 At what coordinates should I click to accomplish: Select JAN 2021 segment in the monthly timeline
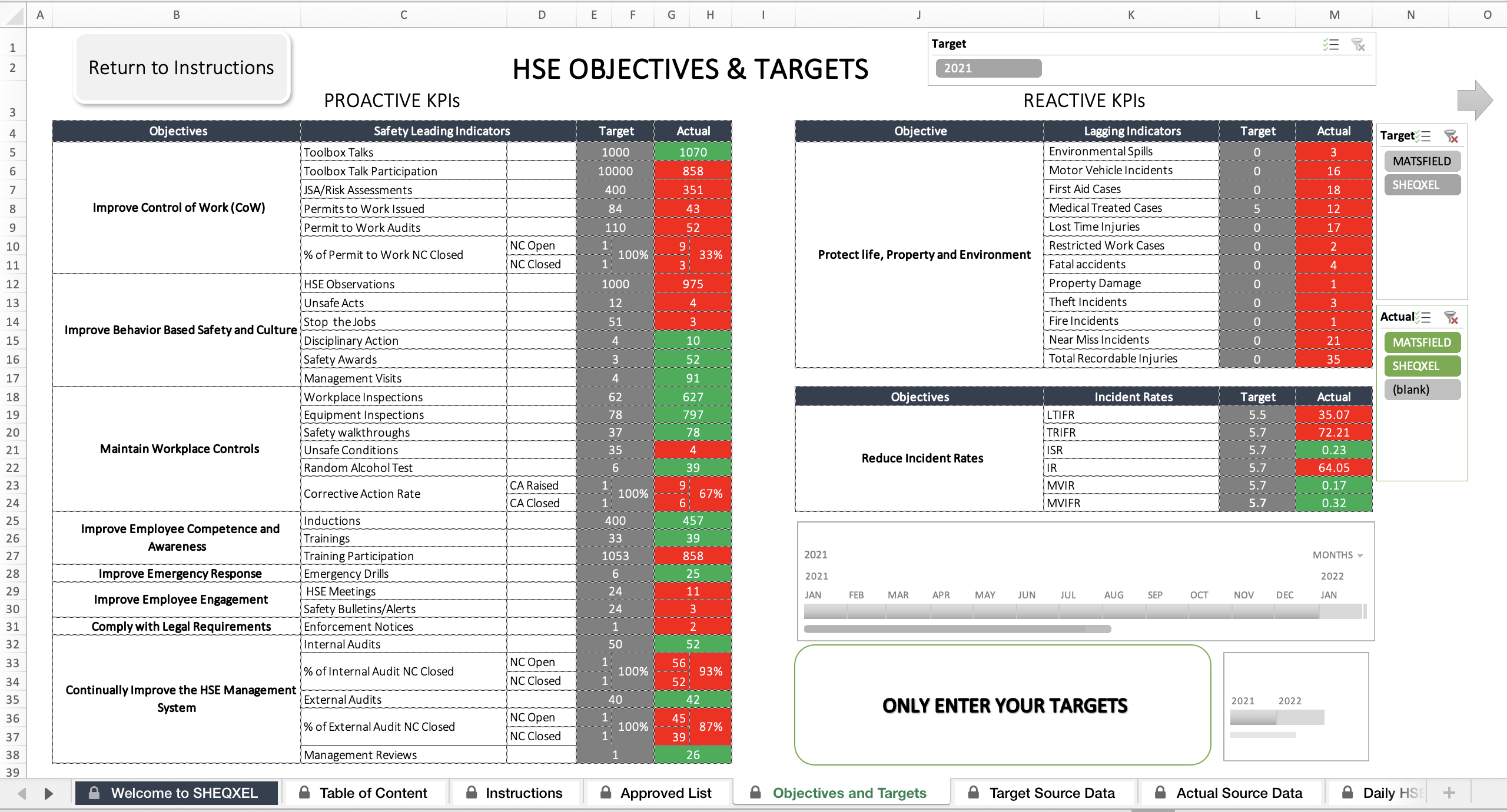825,612
